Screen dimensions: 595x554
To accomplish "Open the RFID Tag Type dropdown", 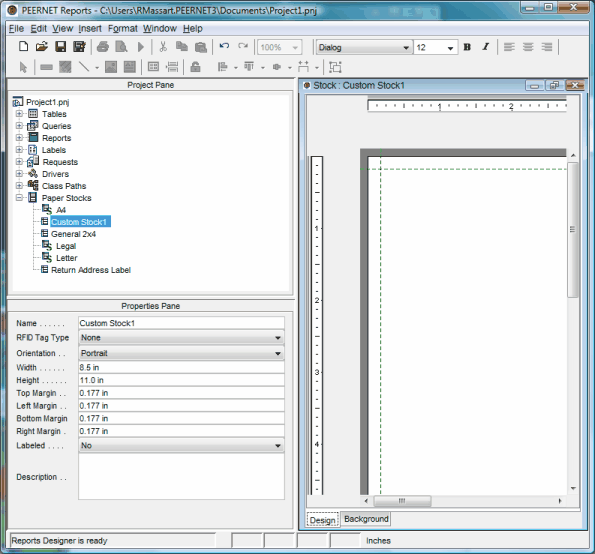I will pos(181,338).
